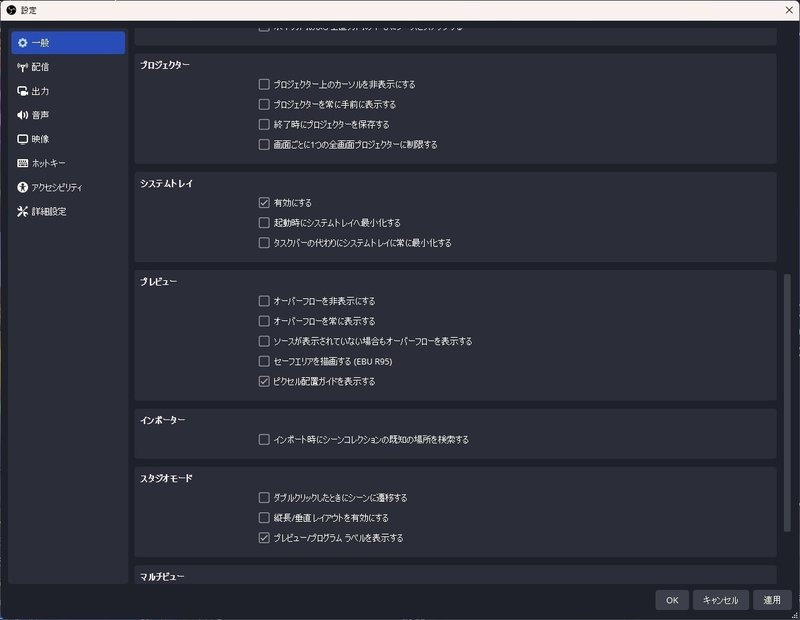Click the システムトレイ section heading
The width and height of the screenshot is (800, 620).
(166, 183)
